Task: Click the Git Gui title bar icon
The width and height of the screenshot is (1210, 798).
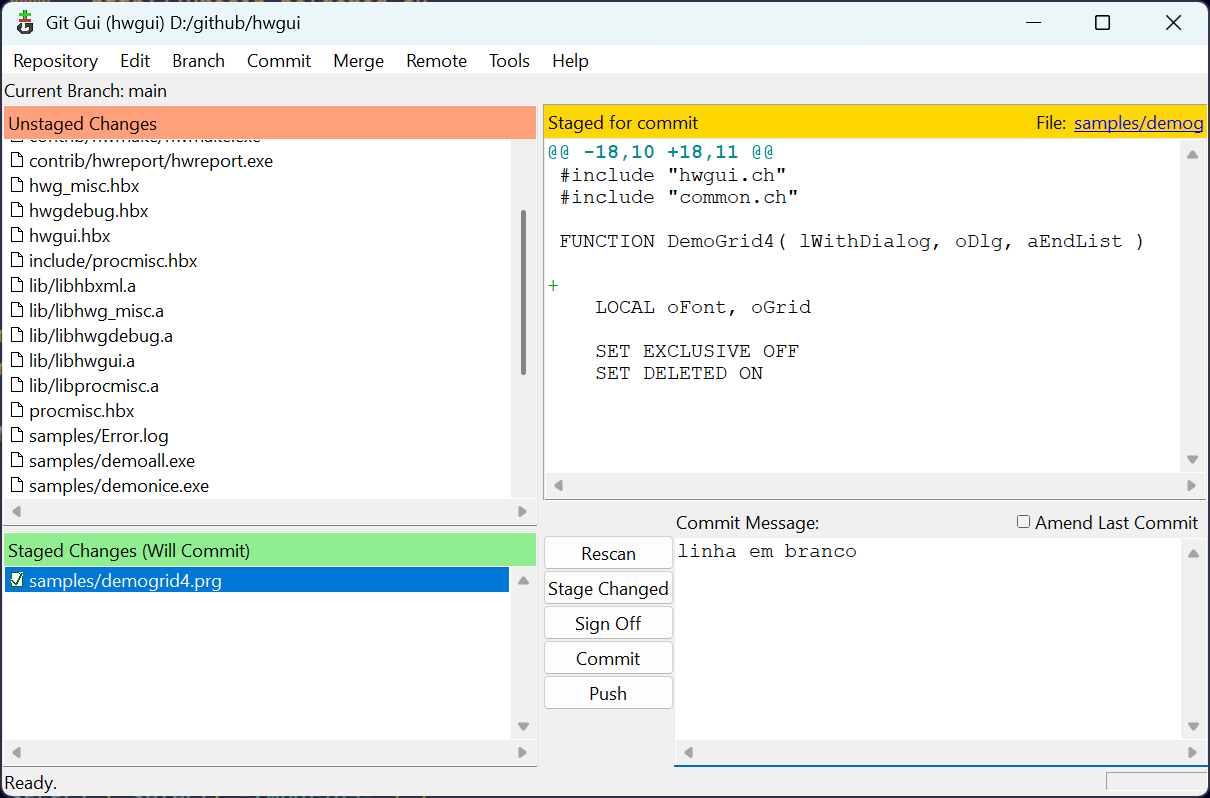Action: 25,22
